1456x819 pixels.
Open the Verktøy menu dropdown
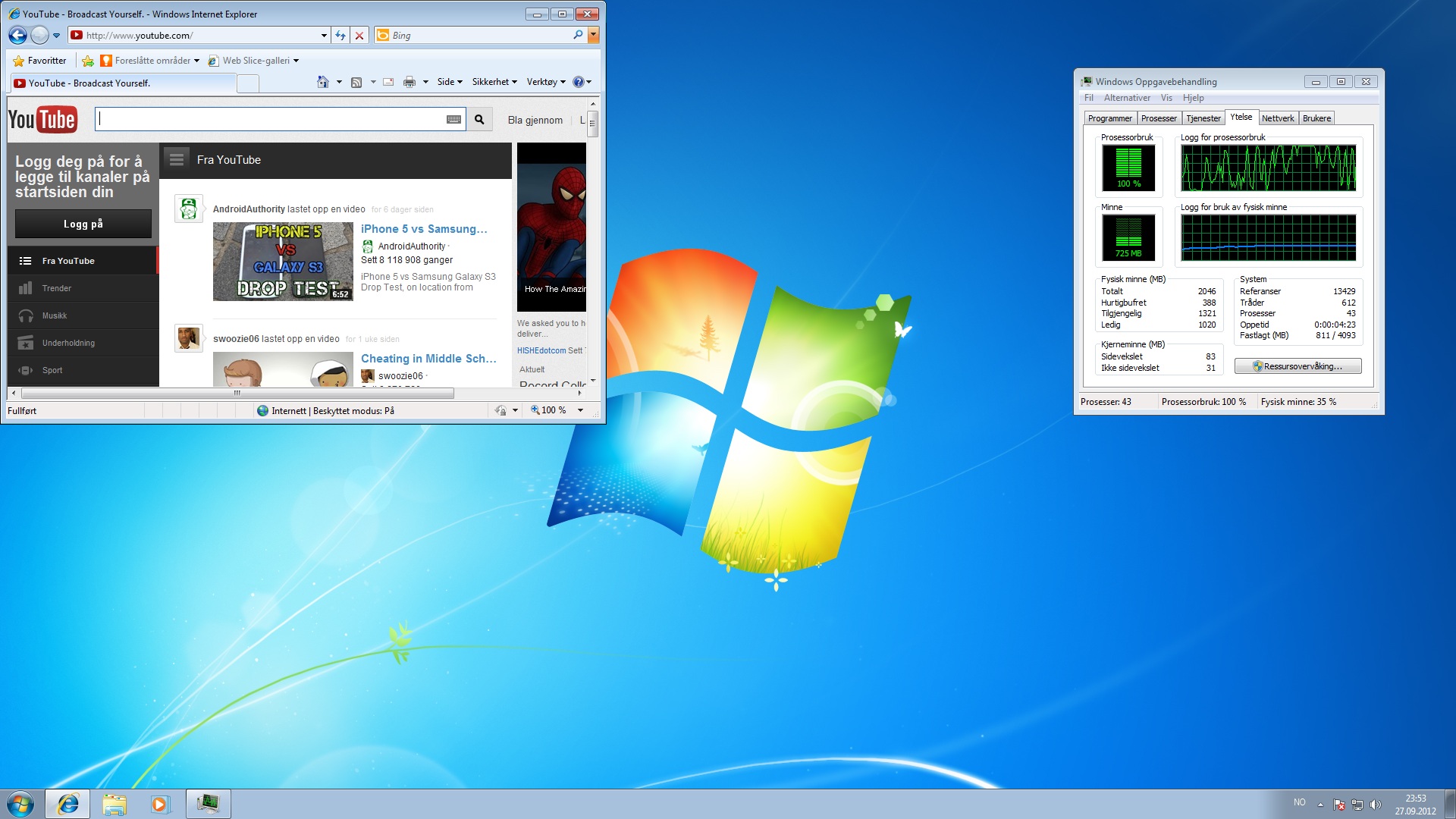[546, 82]
